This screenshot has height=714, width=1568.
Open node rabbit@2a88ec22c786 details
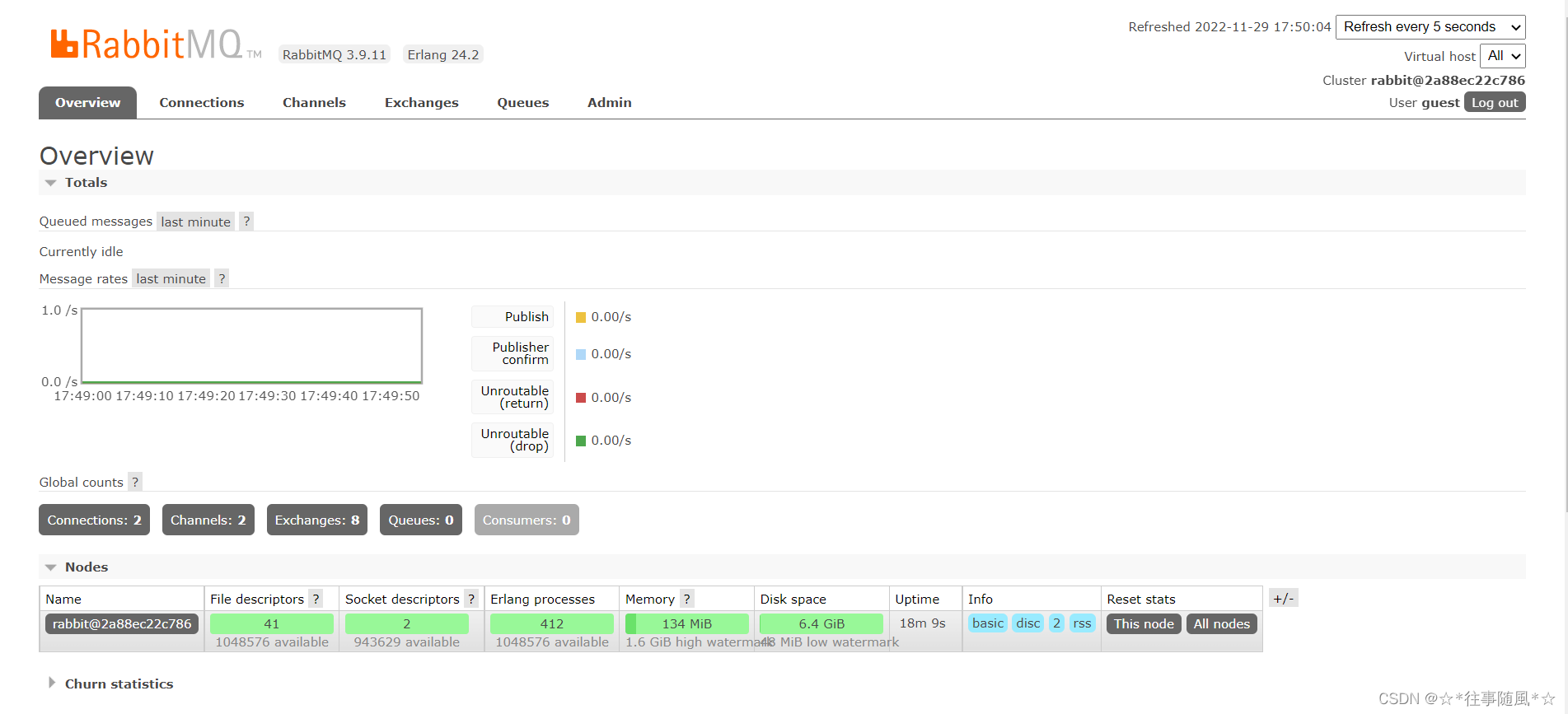pyautogui.click(x=122, y=624)
